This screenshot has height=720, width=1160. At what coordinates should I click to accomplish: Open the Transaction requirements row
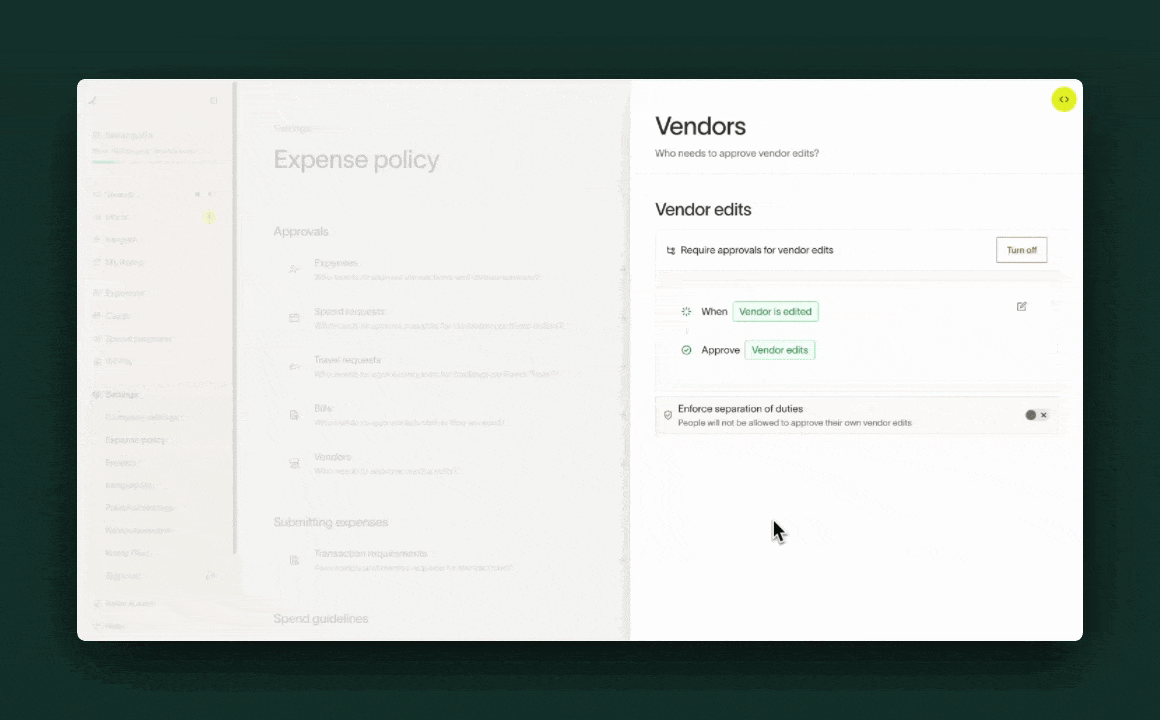[451, 560]
